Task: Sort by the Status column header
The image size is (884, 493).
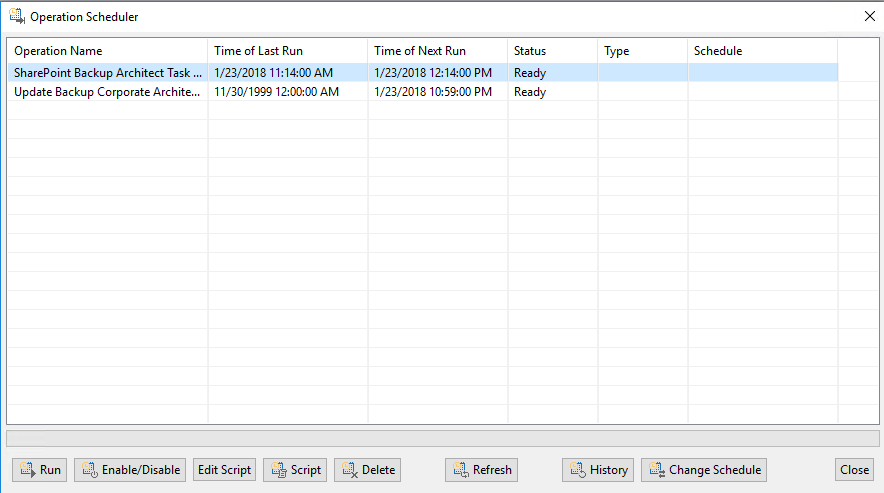Action: coord(552,51)
